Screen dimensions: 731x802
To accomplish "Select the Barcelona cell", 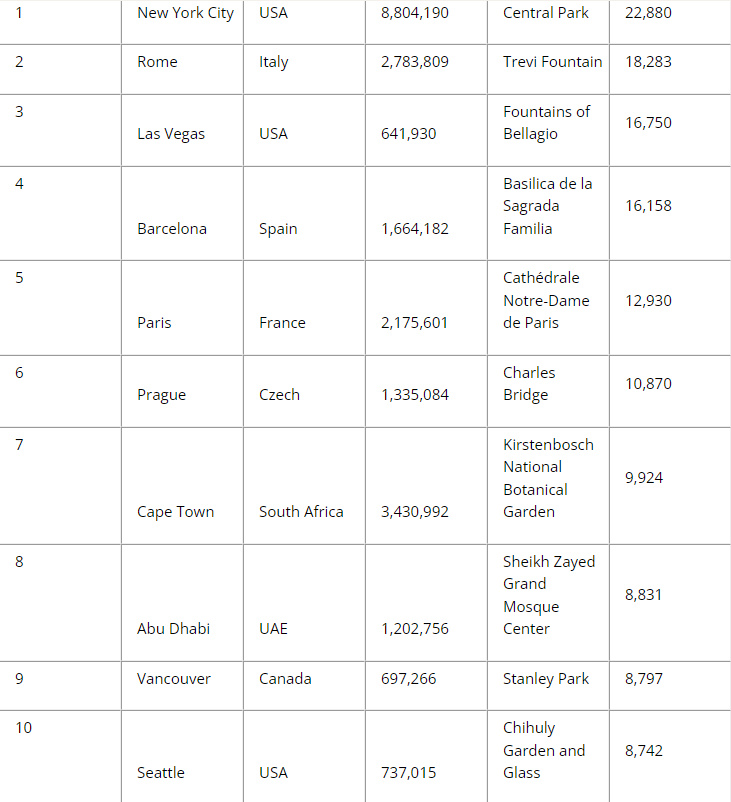I will [172, 229].
